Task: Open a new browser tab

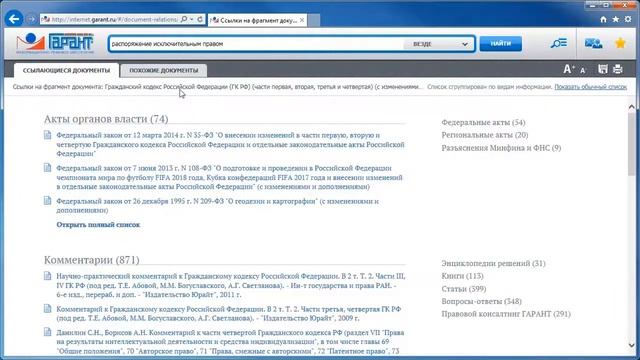Action: pyautogui.click(x=313, y=20)
